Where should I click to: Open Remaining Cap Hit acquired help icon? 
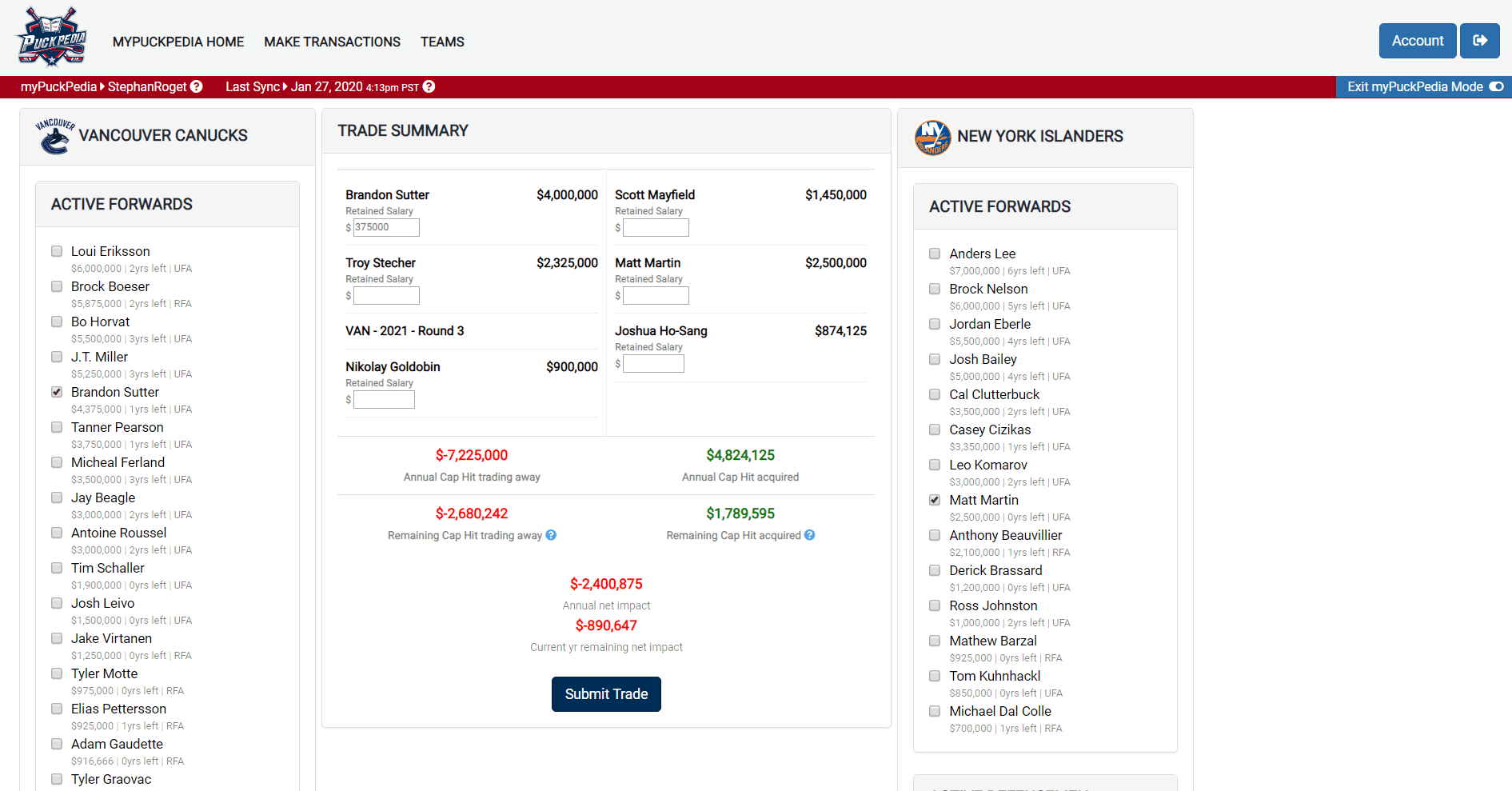(x=809, y=535)
